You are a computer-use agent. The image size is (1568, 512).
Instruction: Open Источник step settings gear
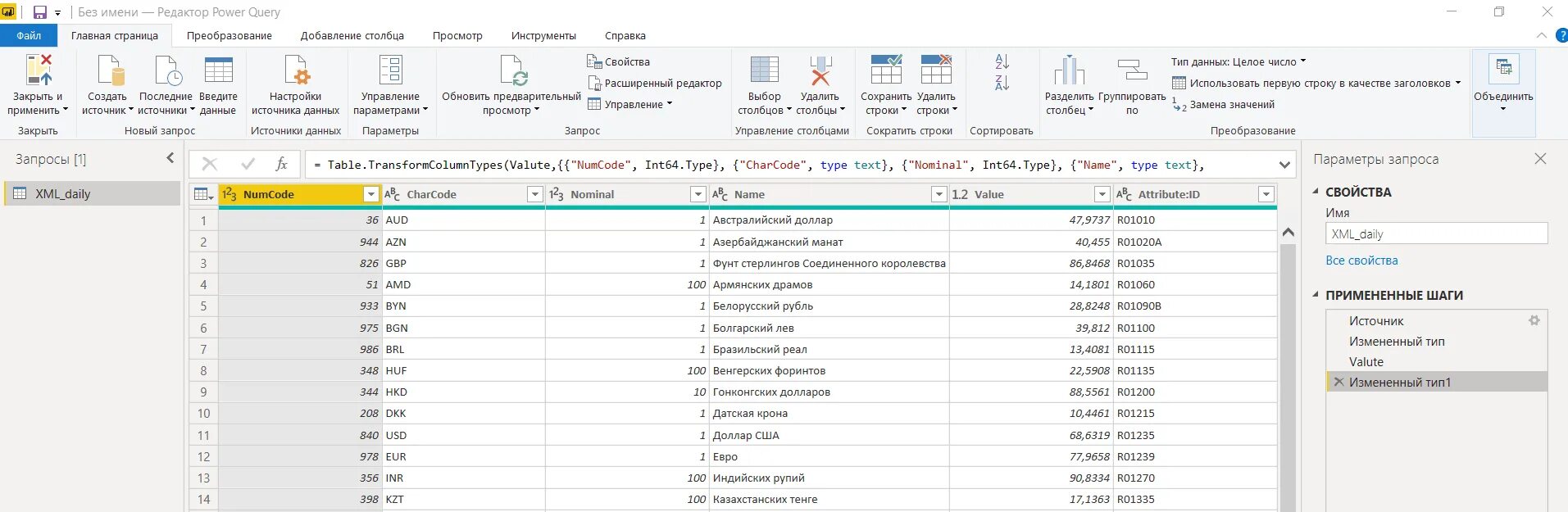pos(1534,321)
